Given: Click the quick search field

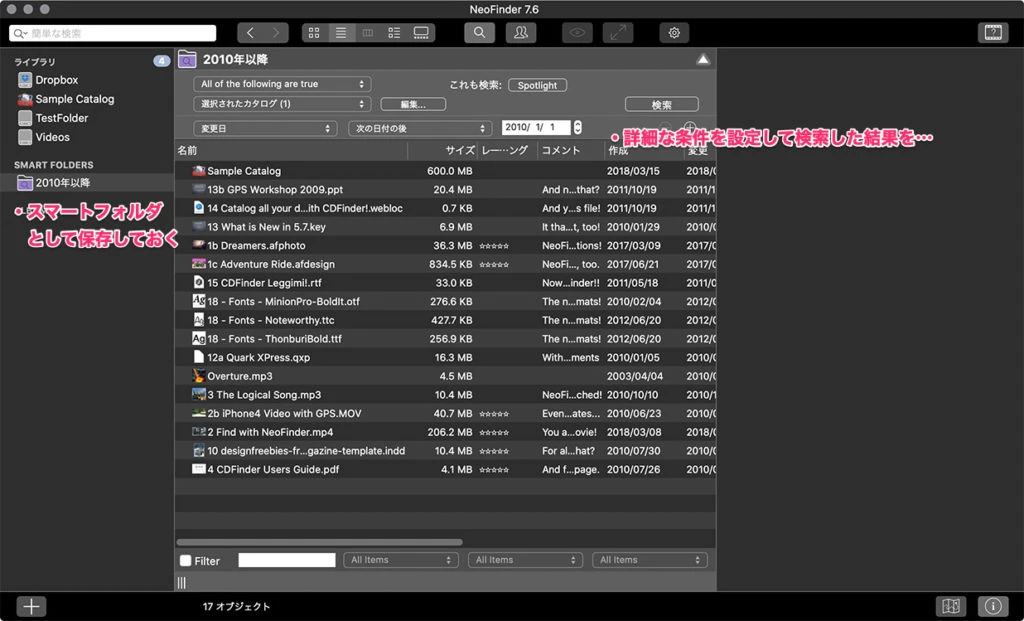Looking at the screenshot, I should [x=112, y=33].
